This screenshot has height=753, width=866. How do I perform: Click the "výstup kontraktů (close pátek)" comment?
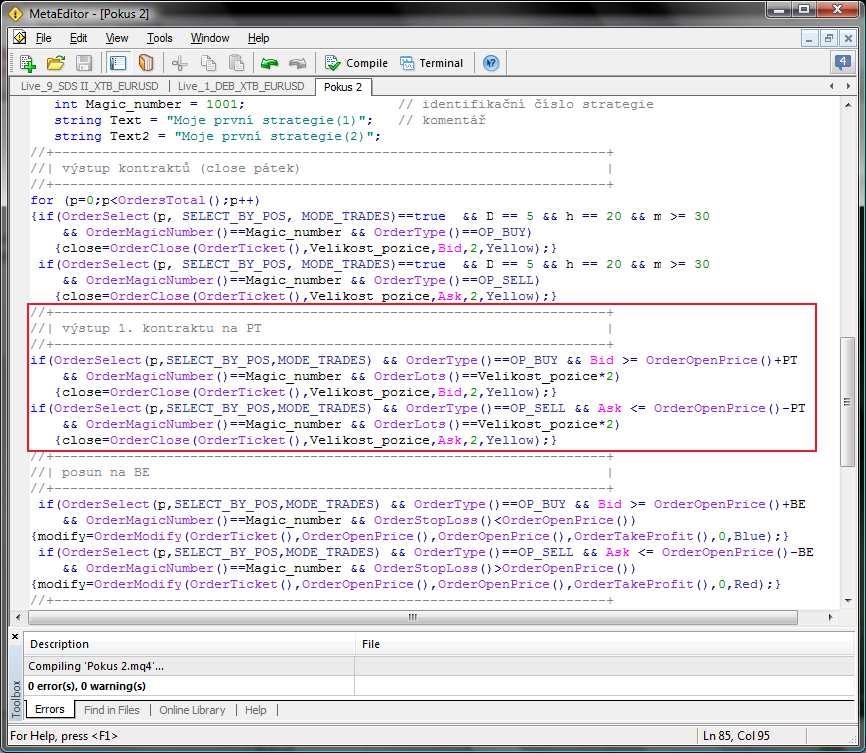180,168
